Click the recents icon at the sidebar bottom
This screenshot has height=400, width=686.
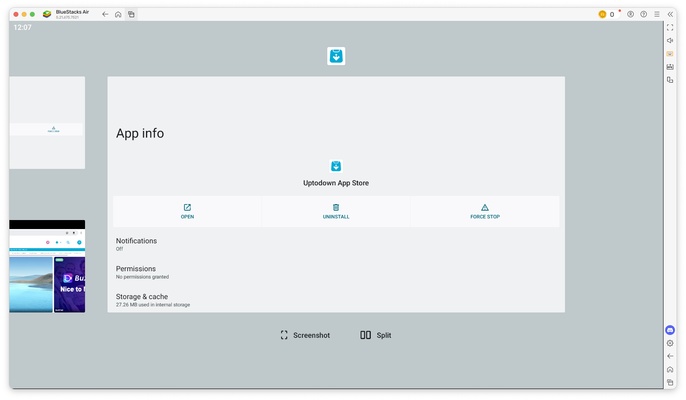[670, 382]
